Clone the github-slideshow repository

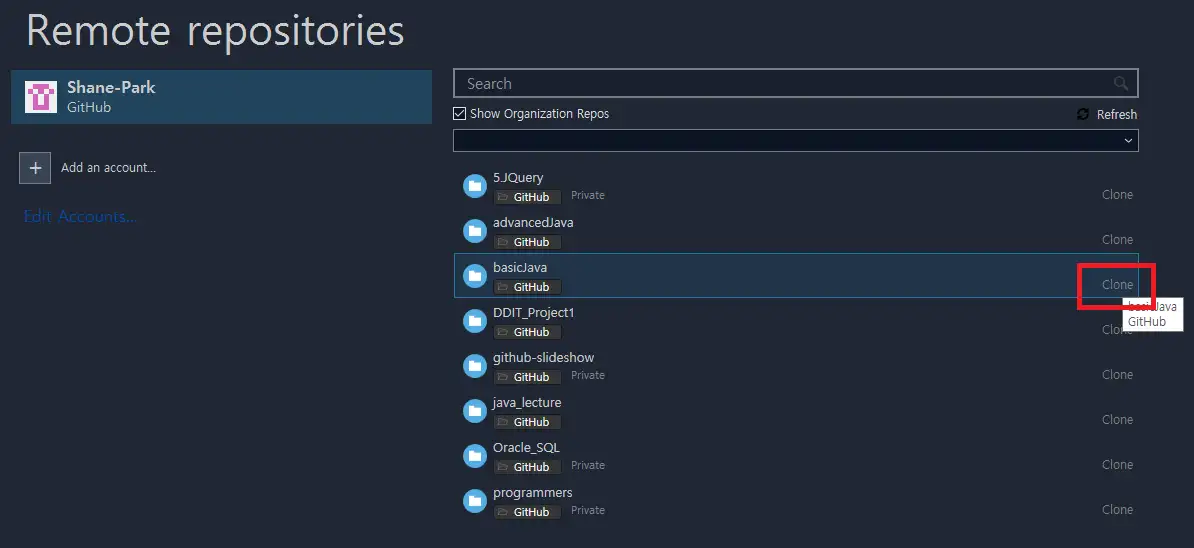point(1117,374)
